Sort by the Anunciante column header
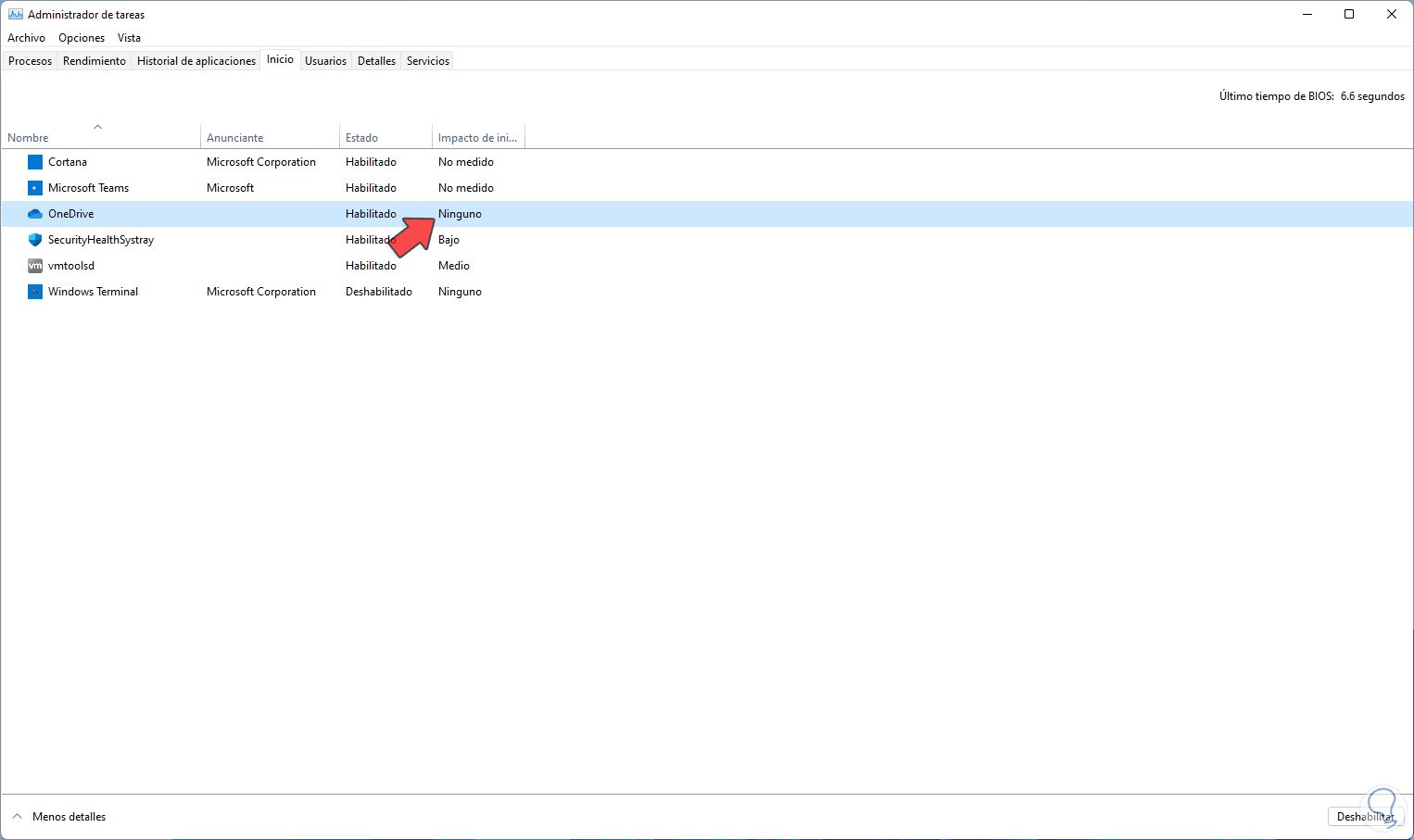This screenshot has width=1414, height=840. click(270, 137)
